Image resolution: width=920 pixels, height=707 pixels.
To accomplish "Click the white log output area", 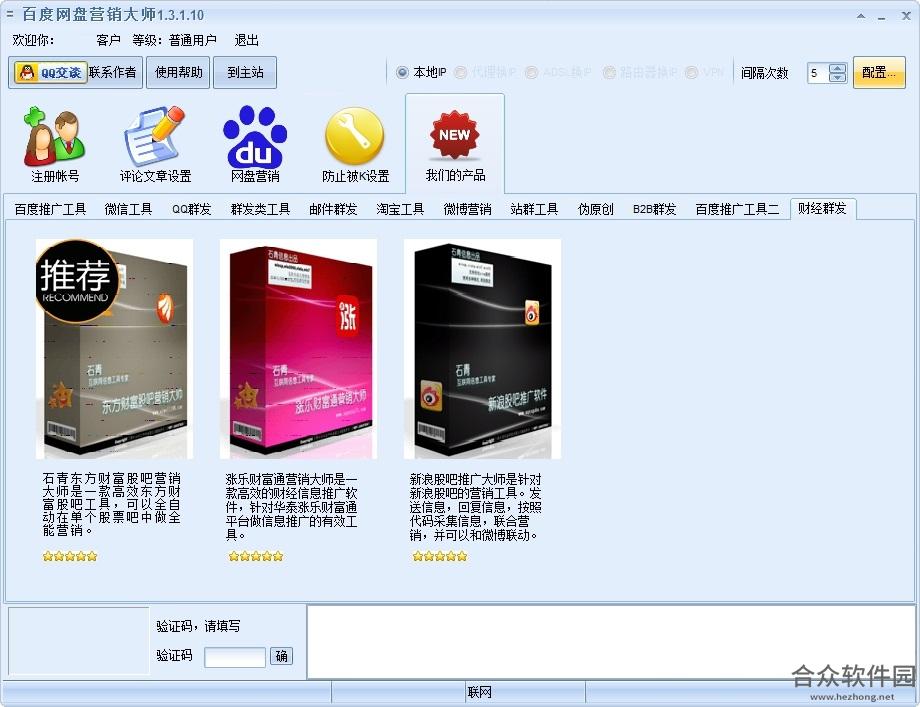I will click(x=610, y=642).
